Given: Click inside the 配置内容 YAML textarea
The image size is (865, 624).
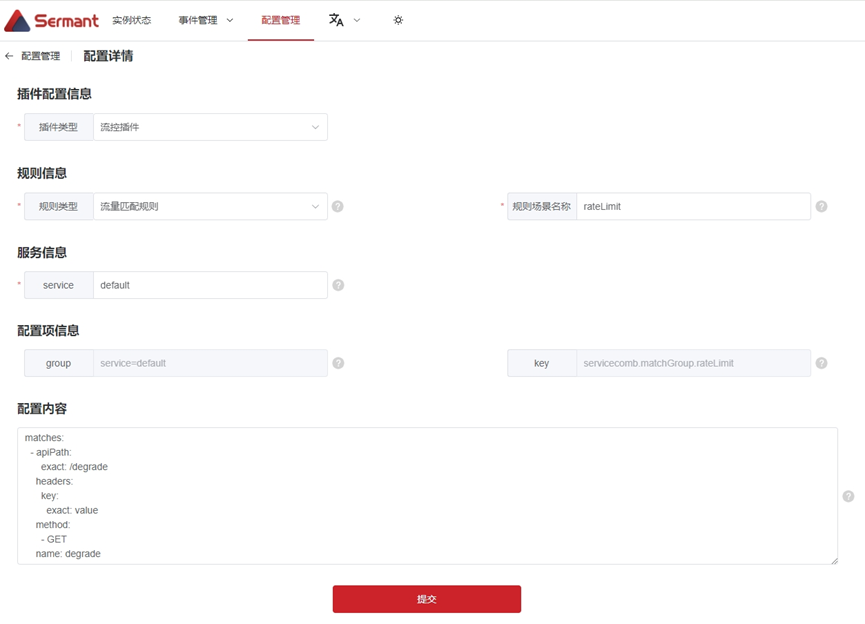Looking at the screenshot, I should 427,496.
